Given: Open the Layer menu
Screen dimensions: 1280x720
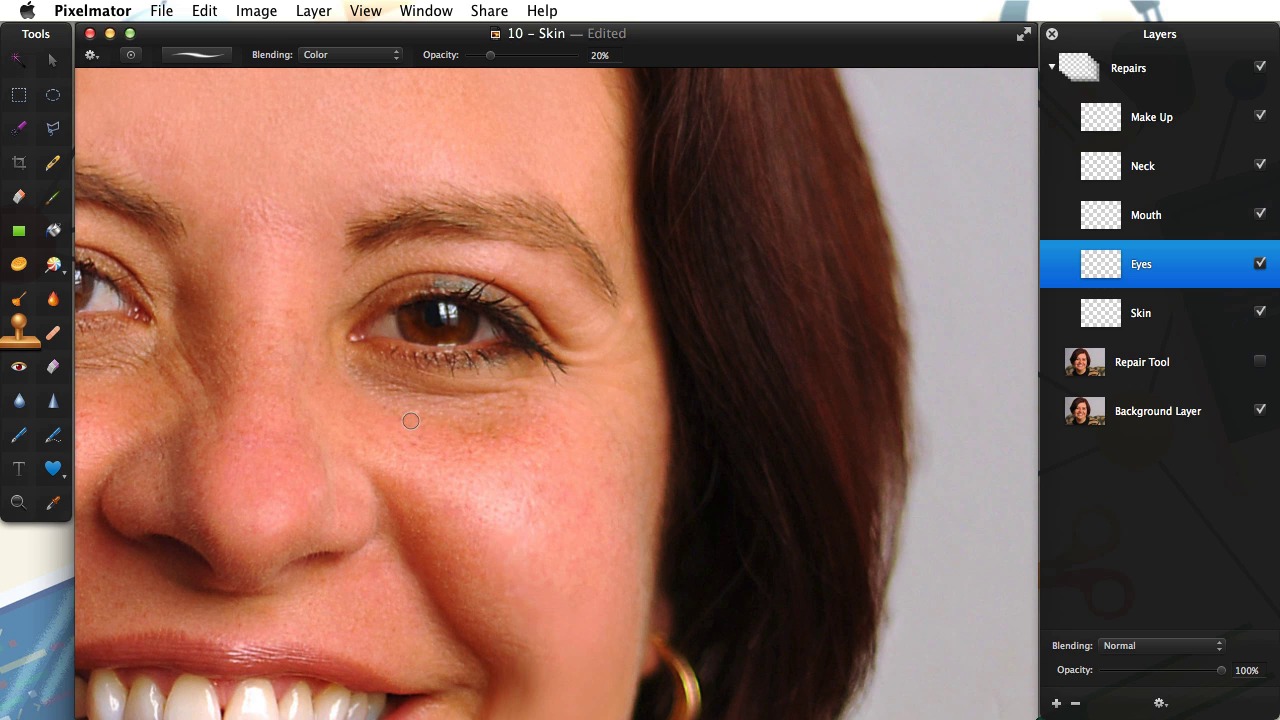Looking at the screenshot, I should [x=313, y=11].
